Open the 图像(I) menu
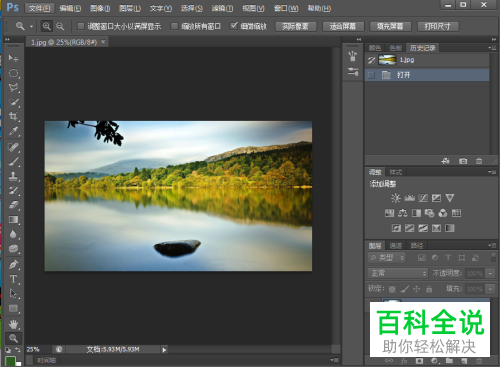500x367 pixels. 100,8
